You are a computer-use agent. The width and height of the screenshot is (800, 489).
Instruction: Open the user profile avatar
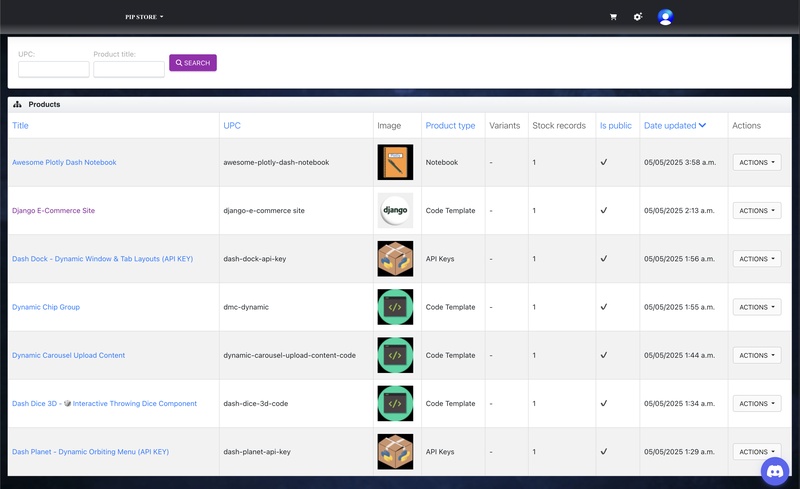click(665, 17)
